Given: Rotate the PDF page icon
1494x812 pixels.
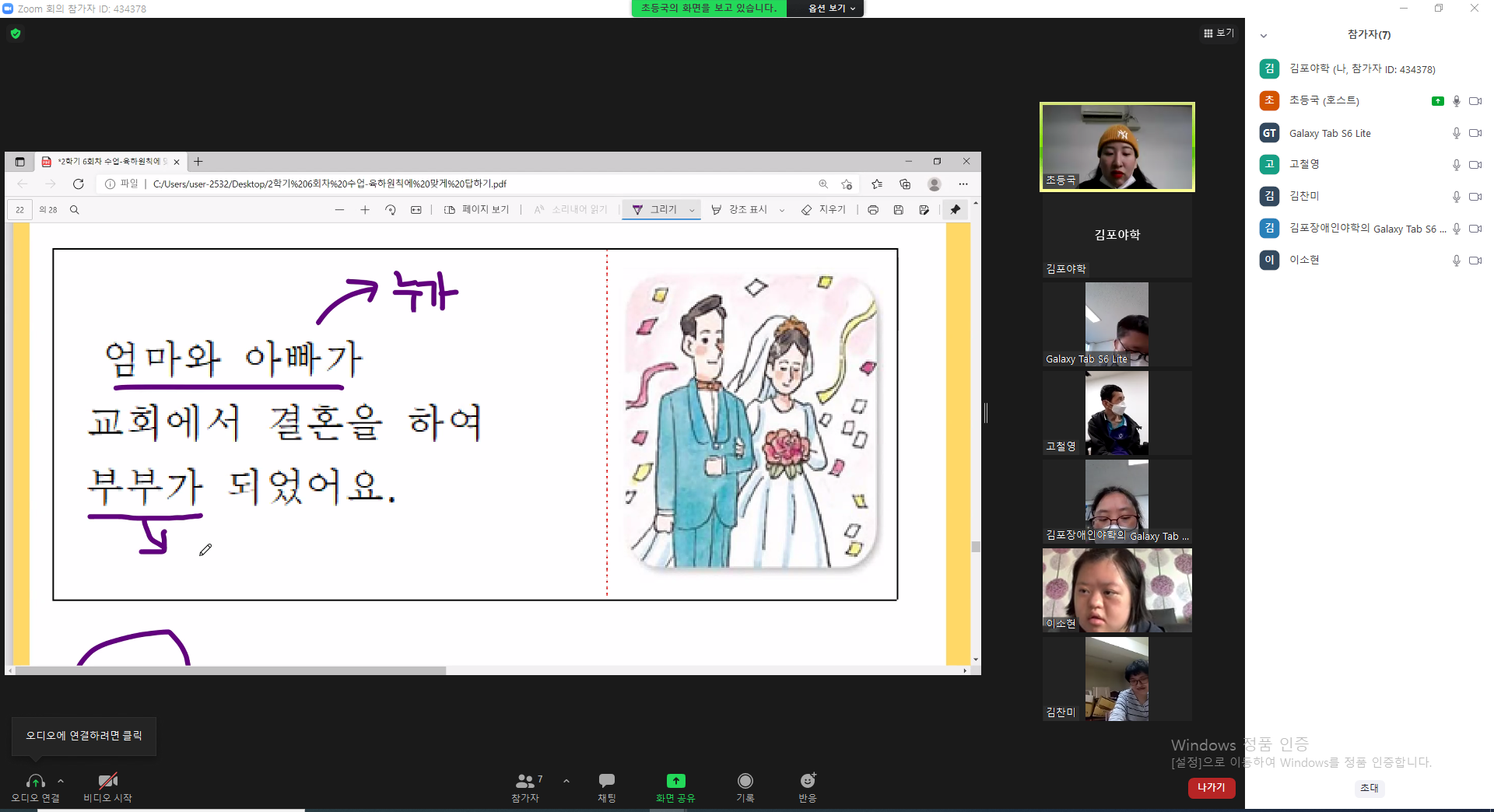Looking at the screenshot, I should (391, 210).
